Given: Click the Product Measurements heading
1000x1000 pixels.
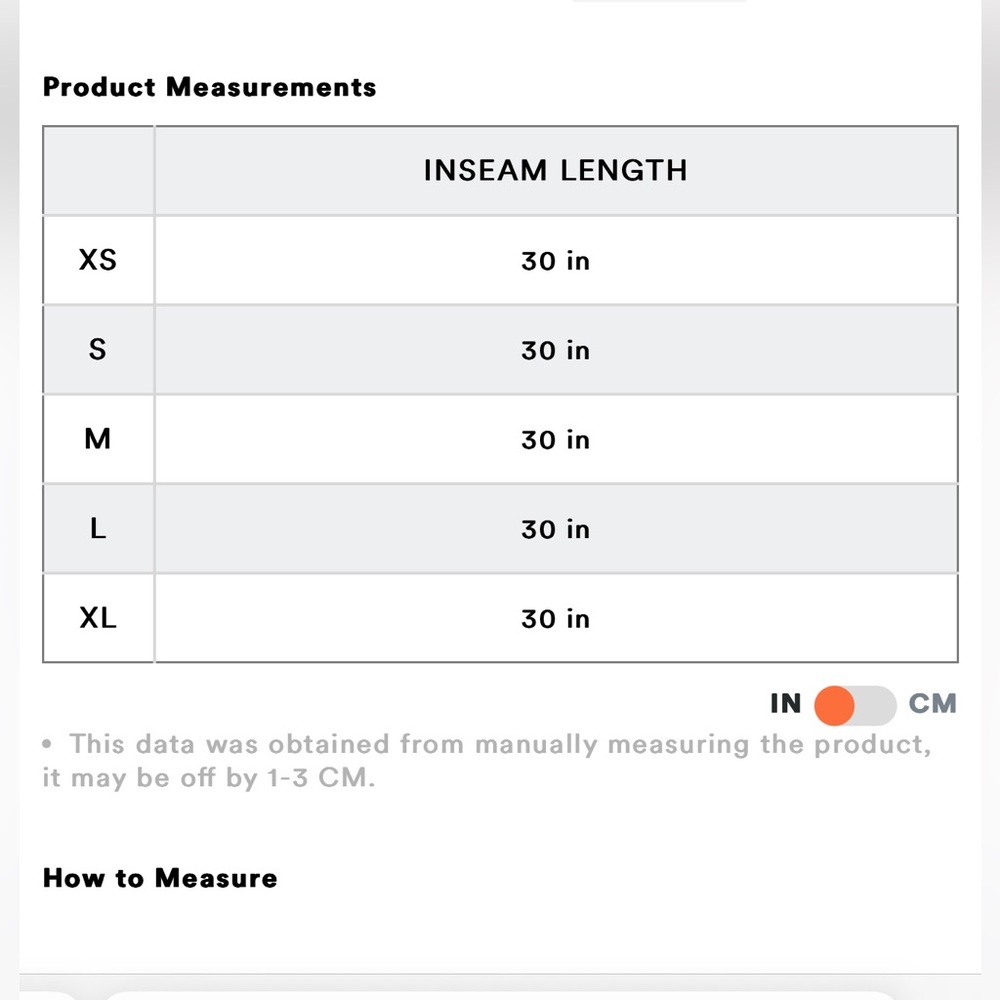Looking at the screenshot, I should 209,87.
